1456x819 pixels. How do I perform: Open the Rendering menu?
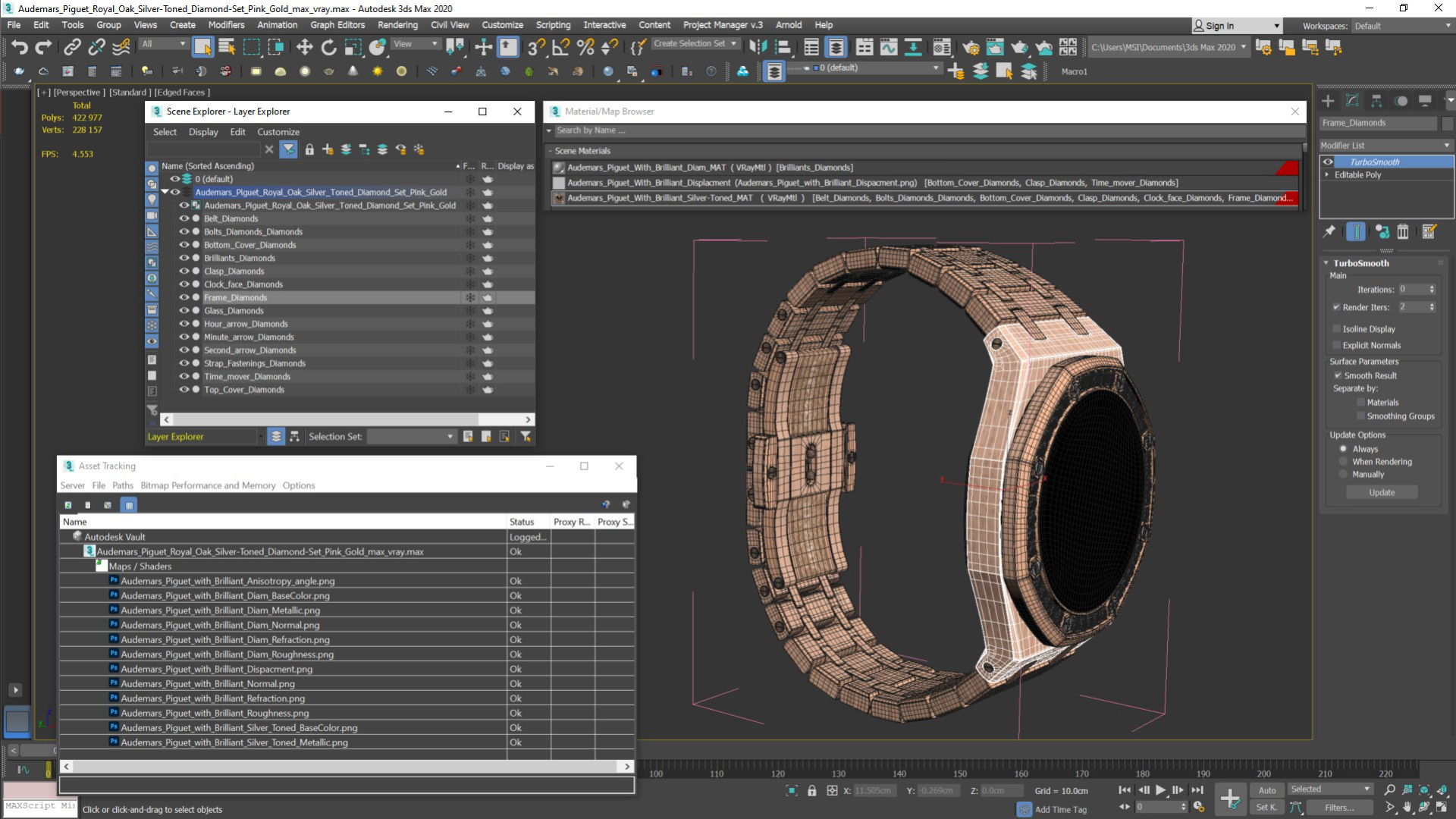pos(397,25)
